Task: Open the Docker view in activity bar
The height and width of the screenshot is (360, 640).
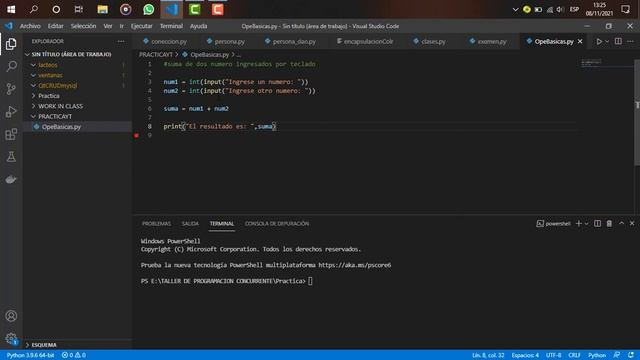Action: click(11, 179)
